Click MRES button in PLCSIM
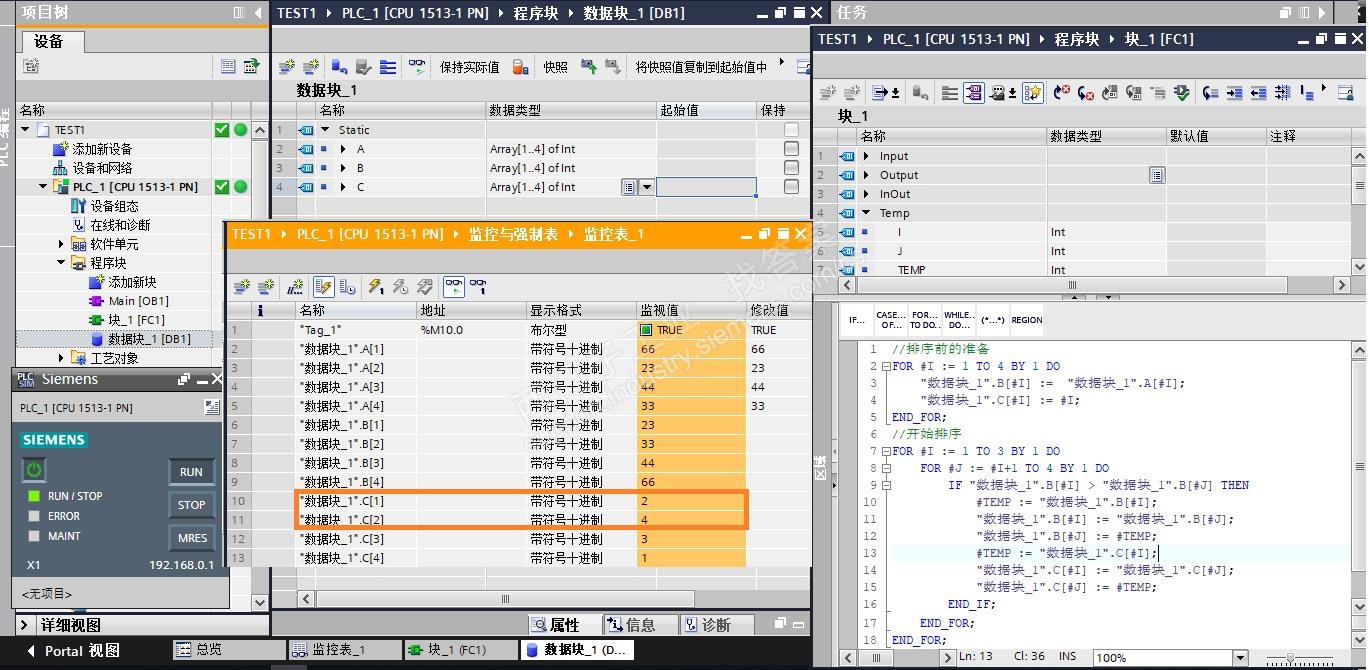The image size is (1369, 670). [191, 538]
